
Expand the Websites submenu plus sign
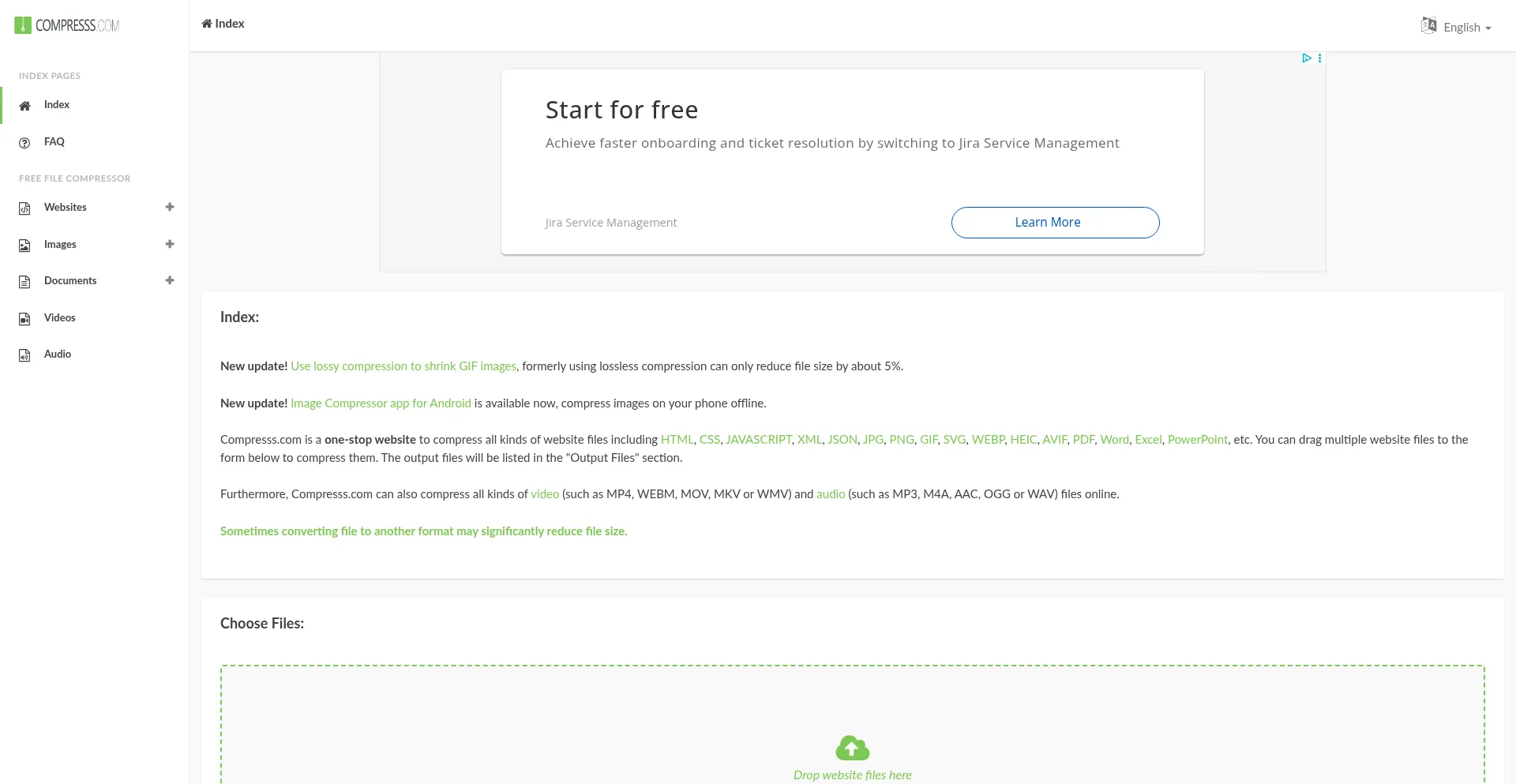pos(170,208)
